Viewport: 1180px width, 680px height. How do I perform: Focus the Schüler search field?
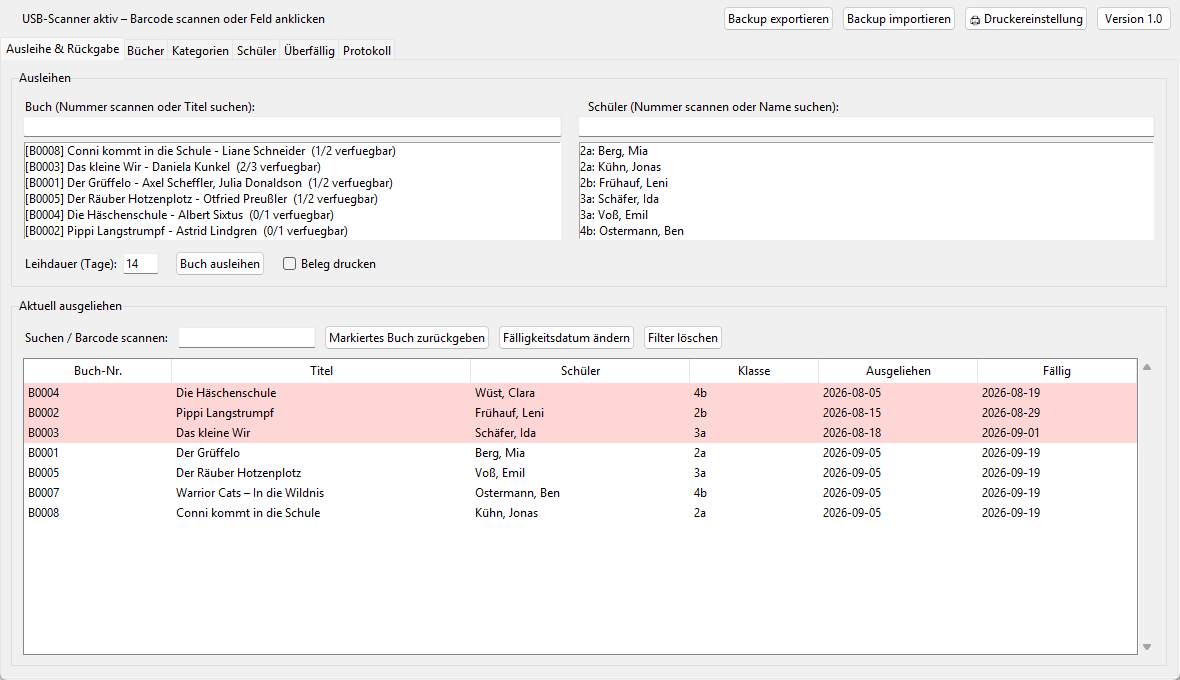[866, 126]
